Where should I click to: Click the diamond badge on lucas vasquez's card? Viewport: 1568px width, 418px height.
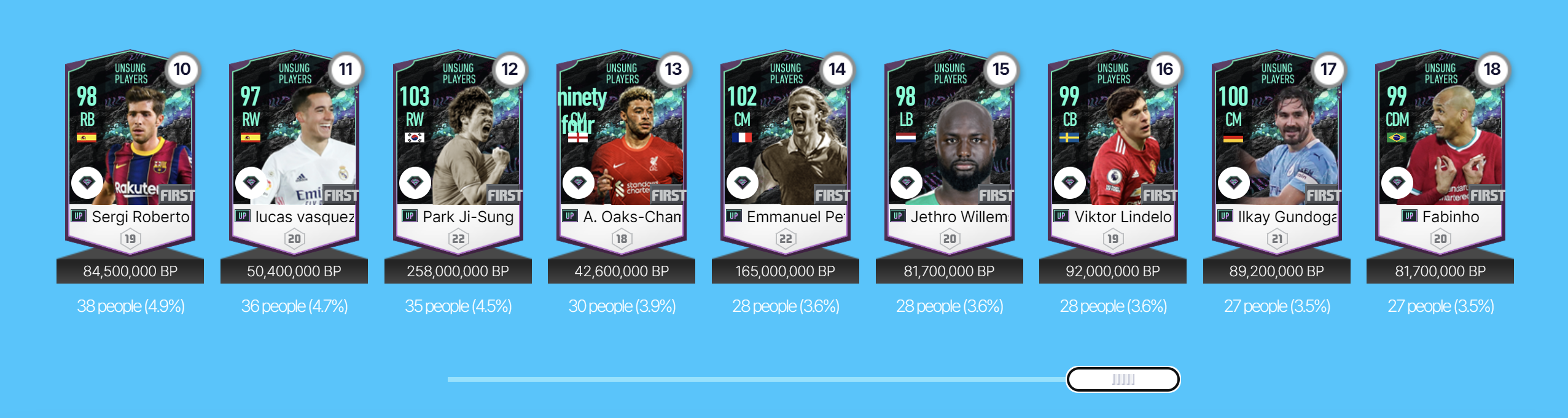pyautogui.click(x=251, y=182)
